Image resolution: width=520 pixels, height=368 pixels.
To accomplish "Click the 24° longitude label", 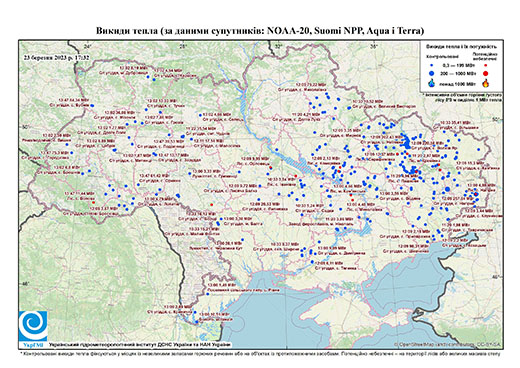I will [88, 46].
